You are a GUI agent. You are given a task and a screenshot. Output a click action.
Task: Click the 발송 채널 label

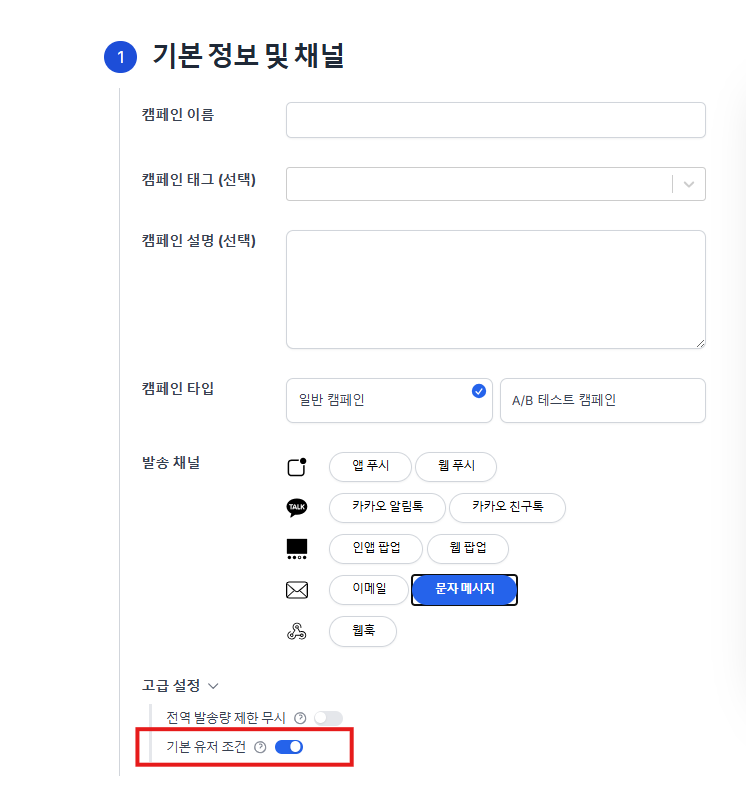(171, 463)
